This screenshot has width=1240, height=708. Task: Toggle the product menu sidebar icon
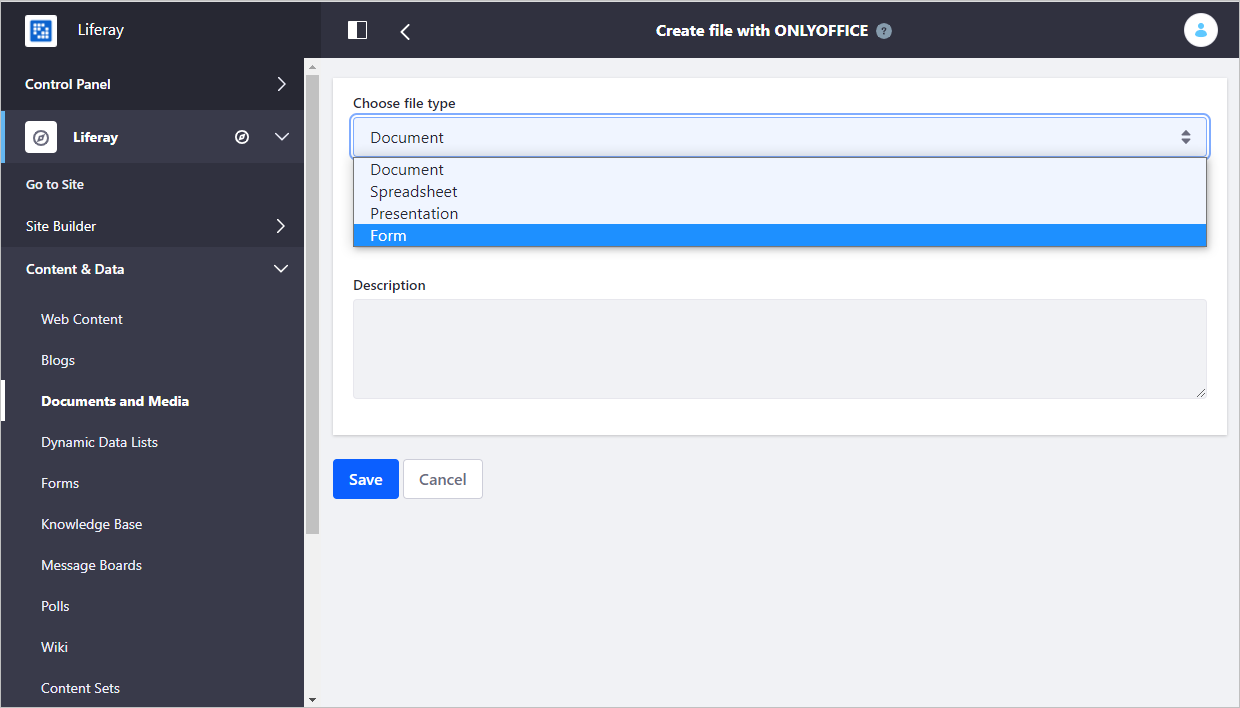[357, 30]
